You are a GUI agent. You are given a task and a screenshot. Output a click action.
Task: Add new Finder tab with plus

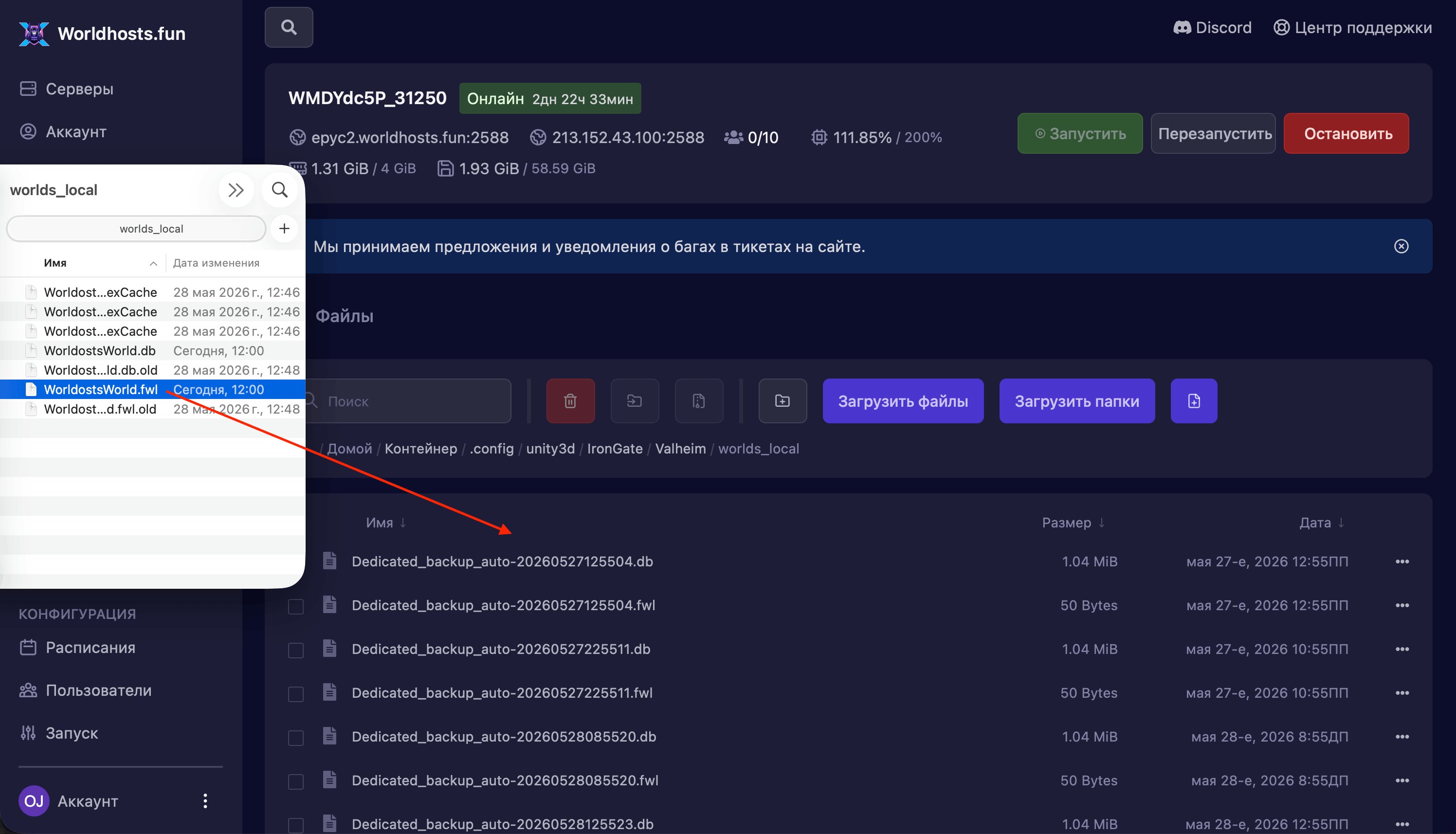coord(284,229)
